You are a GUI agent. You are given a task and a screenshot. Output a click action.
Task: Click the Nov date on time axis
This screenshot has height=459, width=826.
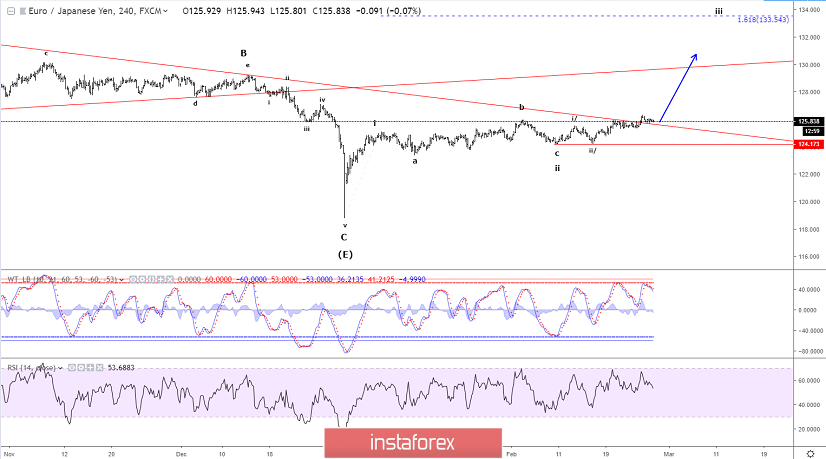[9, 453]
